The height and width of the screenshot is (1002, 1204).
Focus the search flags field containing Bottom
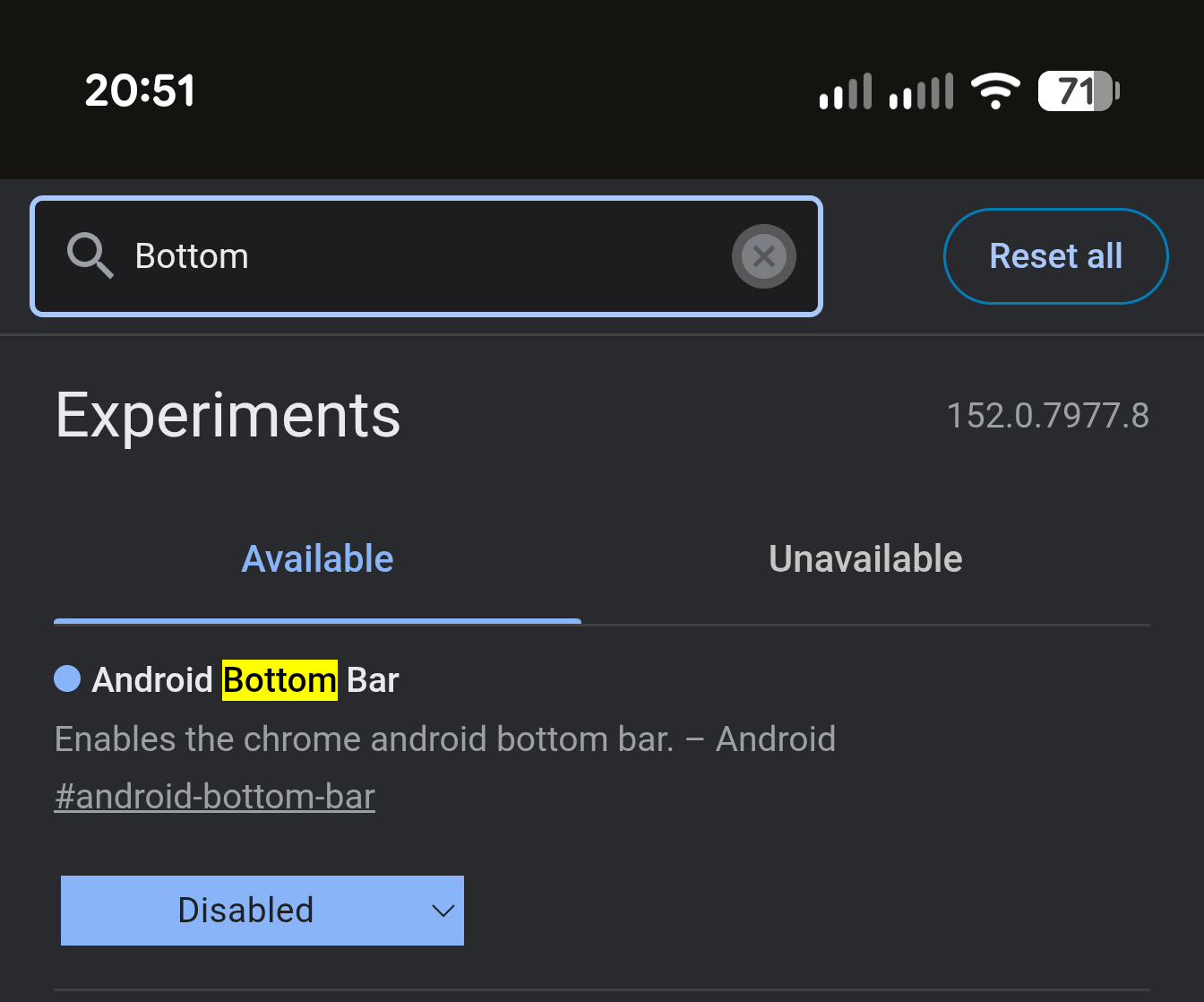(426, 256)
